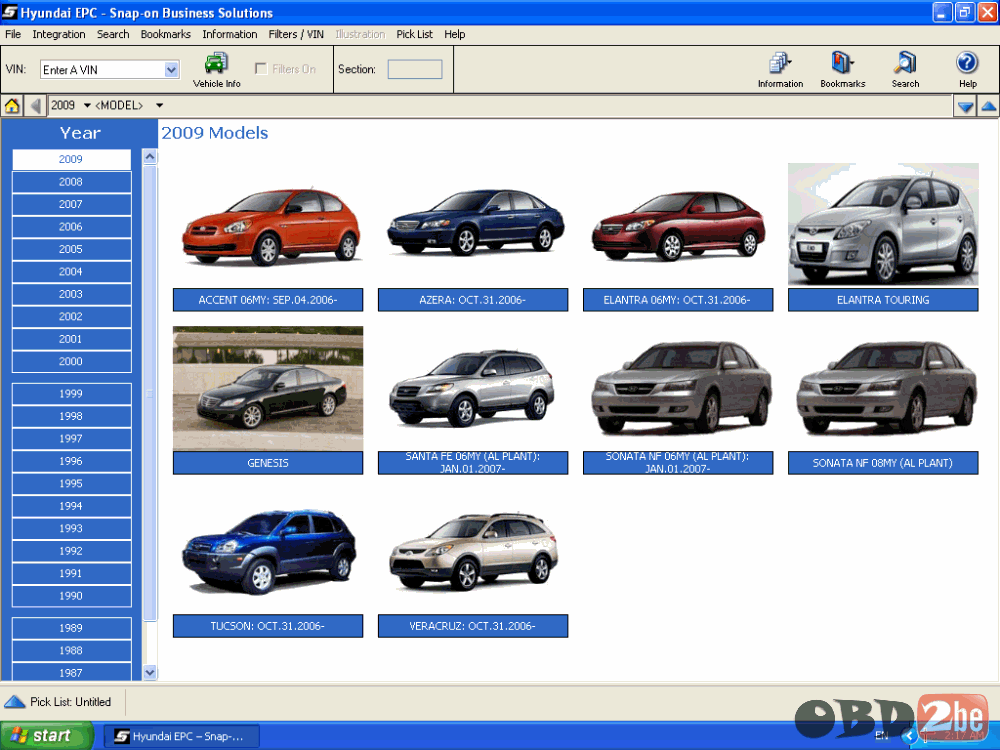Expand the <MODEL> breadcrumb dropdown
Image resolution: width=1000 pixels, height=750 pixels.
(x=159, y=105)
